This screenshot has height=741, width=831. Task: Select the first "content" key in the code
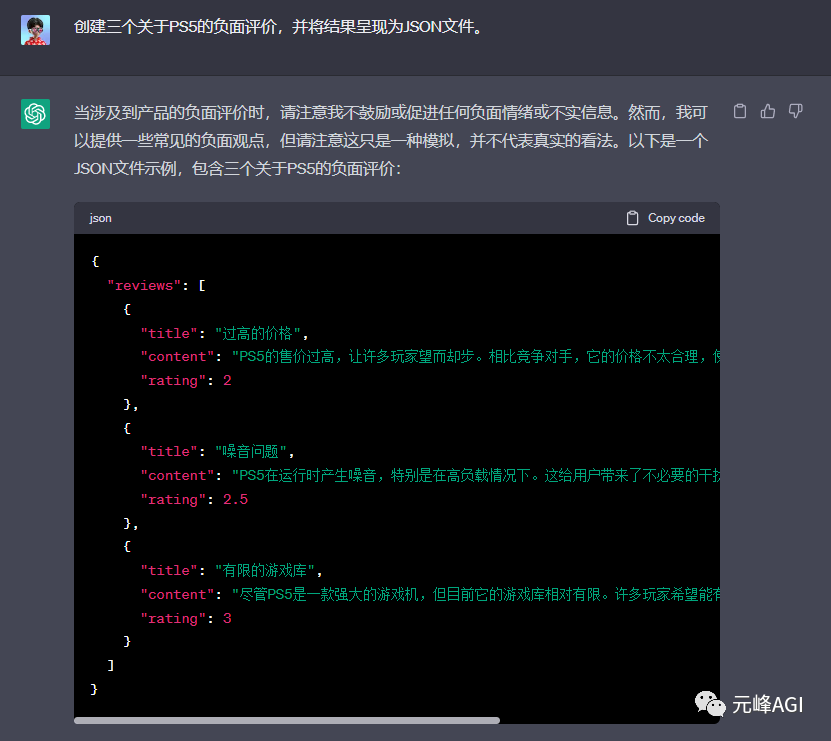176,356
